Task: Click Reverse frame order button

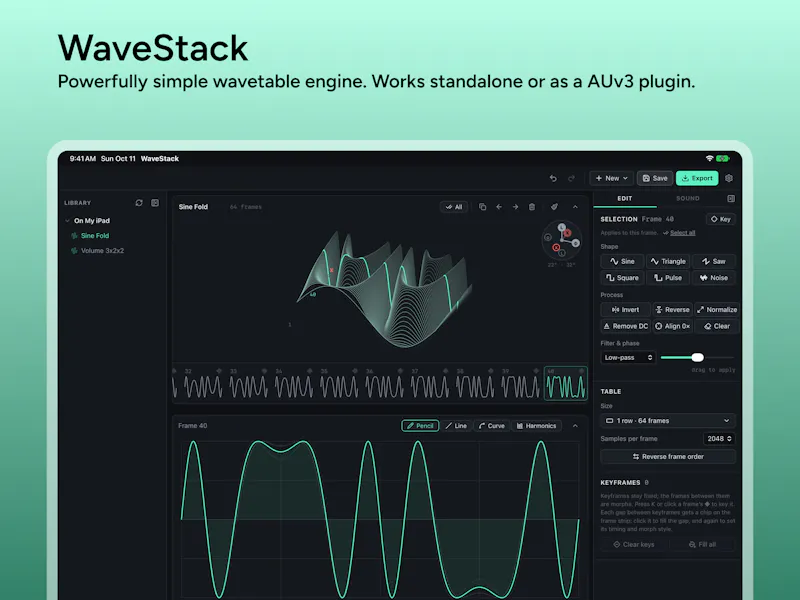Action: [668, 457]
